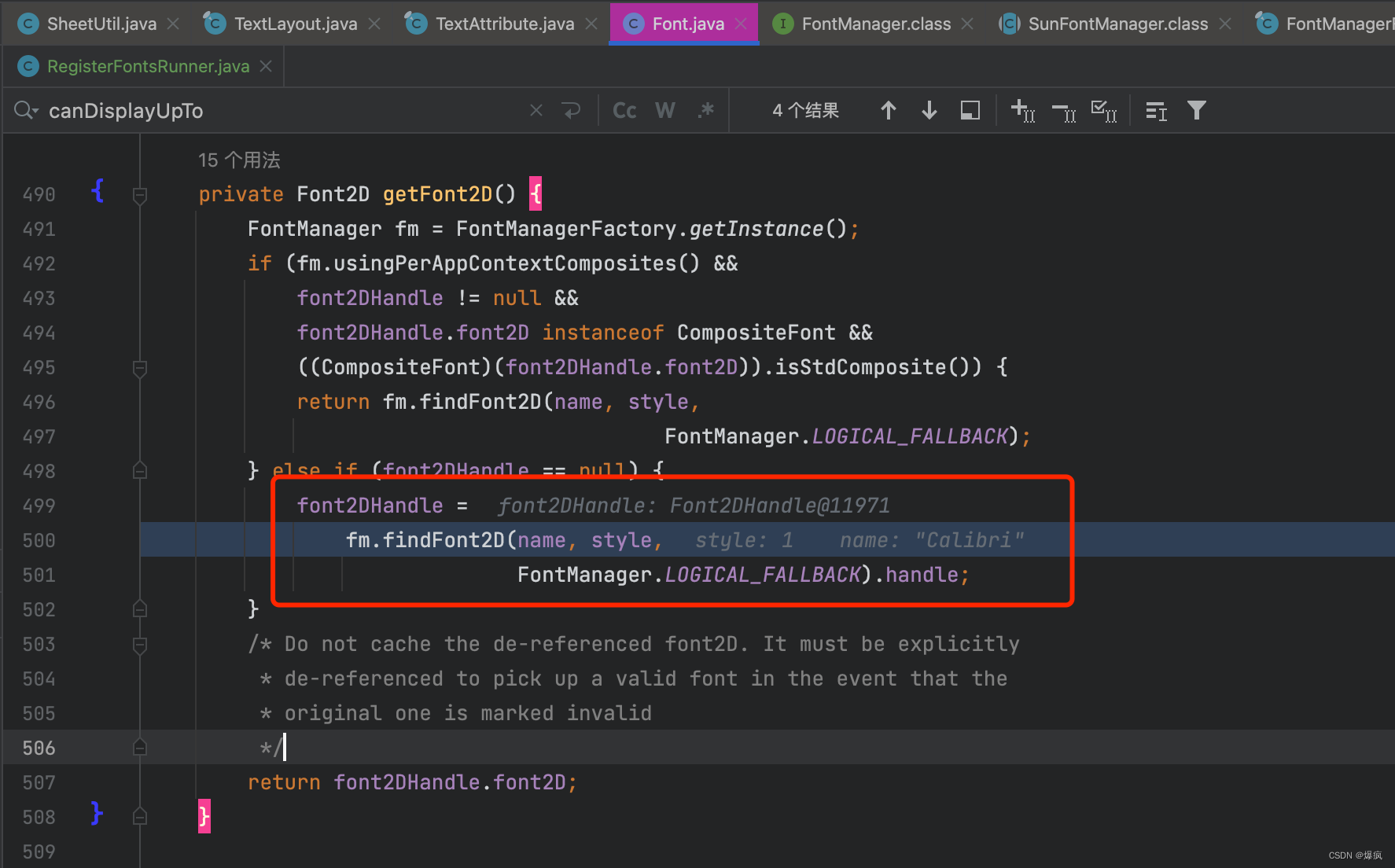Viewport: 1395px width, 868px height.
Task: Open search history magnifier dropdown
Action: point(26,111)
